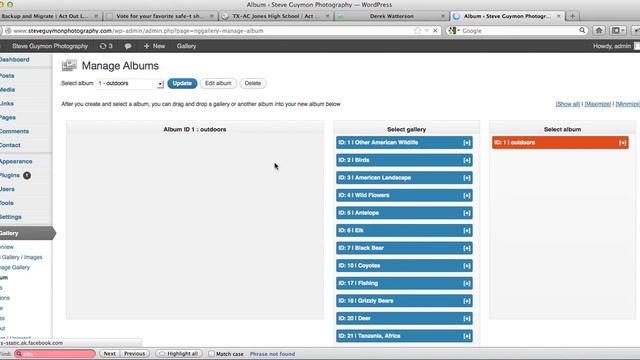The width and height of the screenshot is (640, 360).
Task: Open Settings in sidebar
Action: click(11, 217)
